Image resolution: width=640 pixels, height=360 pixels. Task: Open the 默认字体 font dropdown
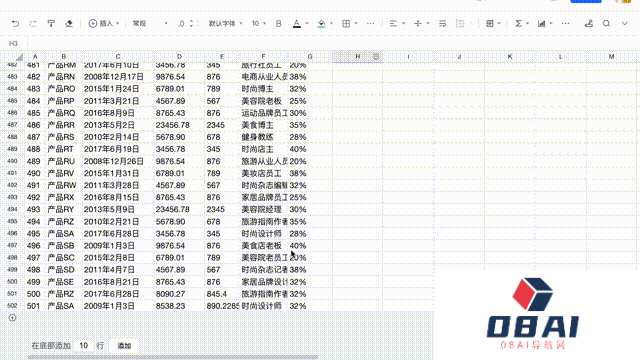(x=225, y=24)
